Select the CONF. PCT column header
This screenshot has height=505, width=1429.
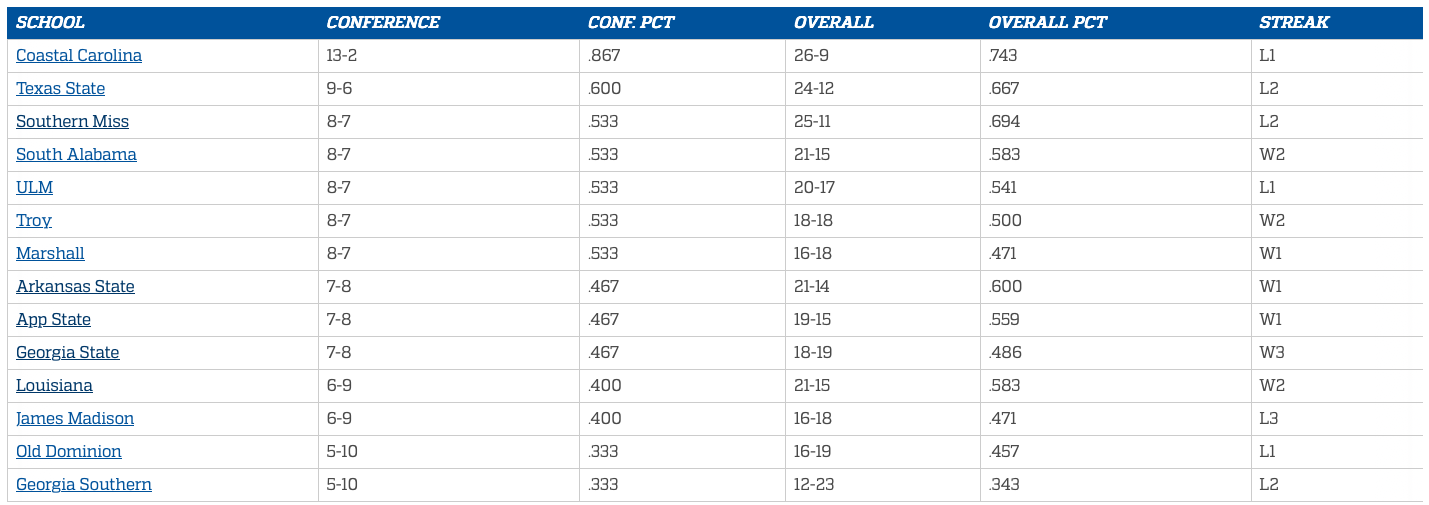[x=632, y=23]
